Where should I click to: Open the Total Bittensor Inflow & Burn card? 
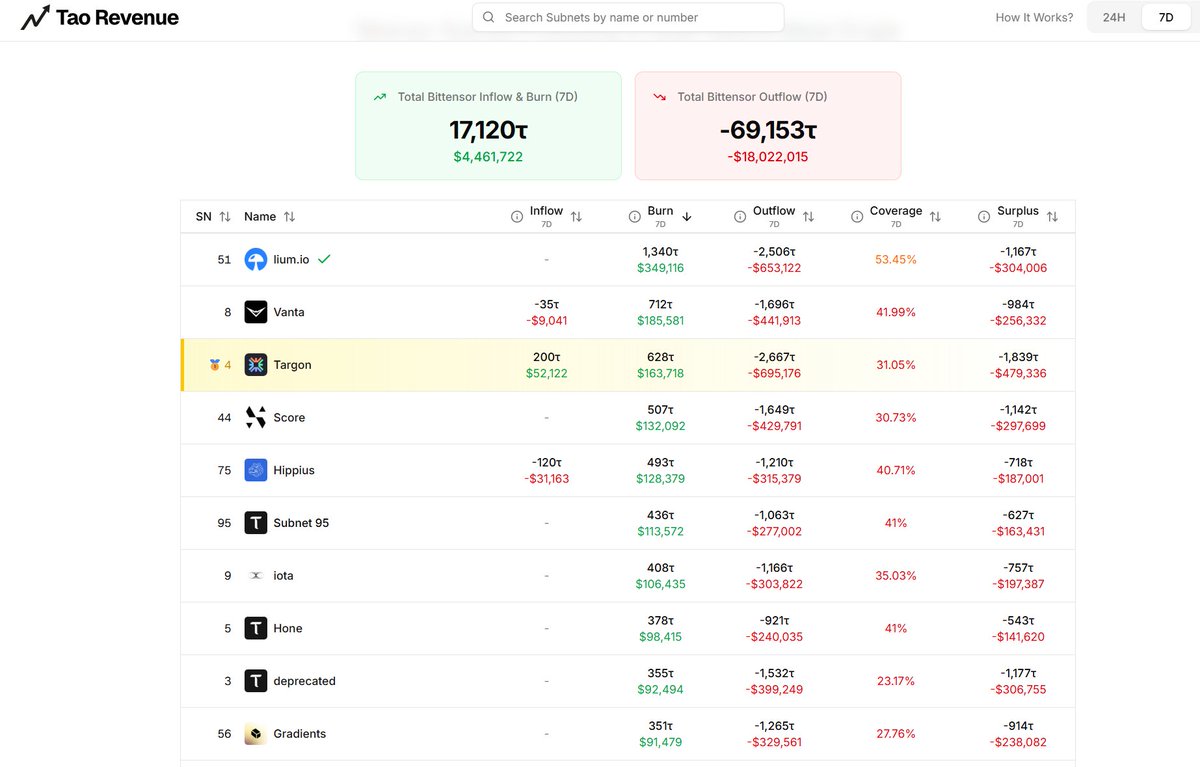tap(488, 126)
